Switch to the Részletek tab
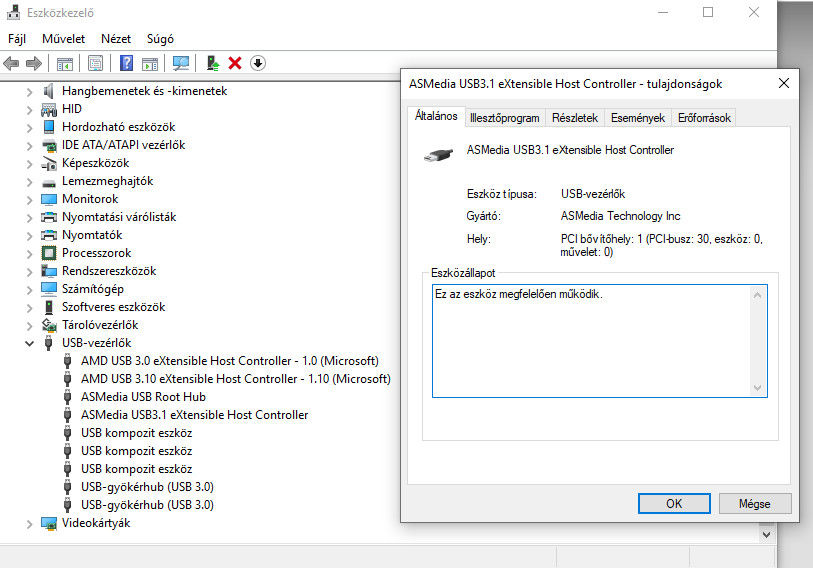The width and height of the screenshot is (813, 568). pyautogui.click(x=574, y=118)
